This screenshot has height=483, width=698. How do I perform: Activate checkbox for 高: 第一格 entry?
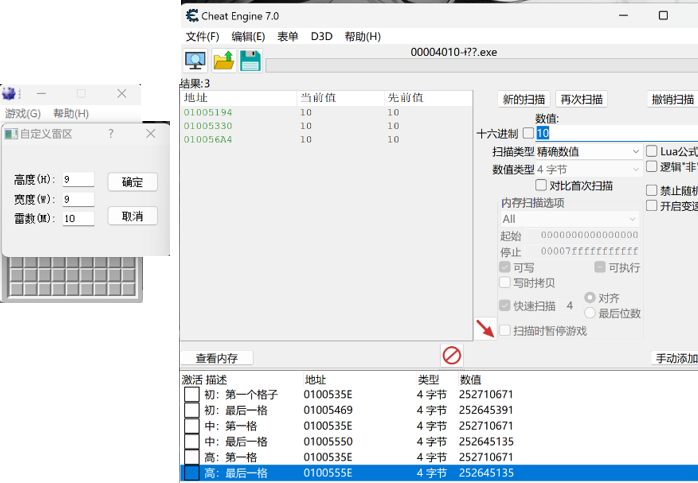(x=192, y=457)
